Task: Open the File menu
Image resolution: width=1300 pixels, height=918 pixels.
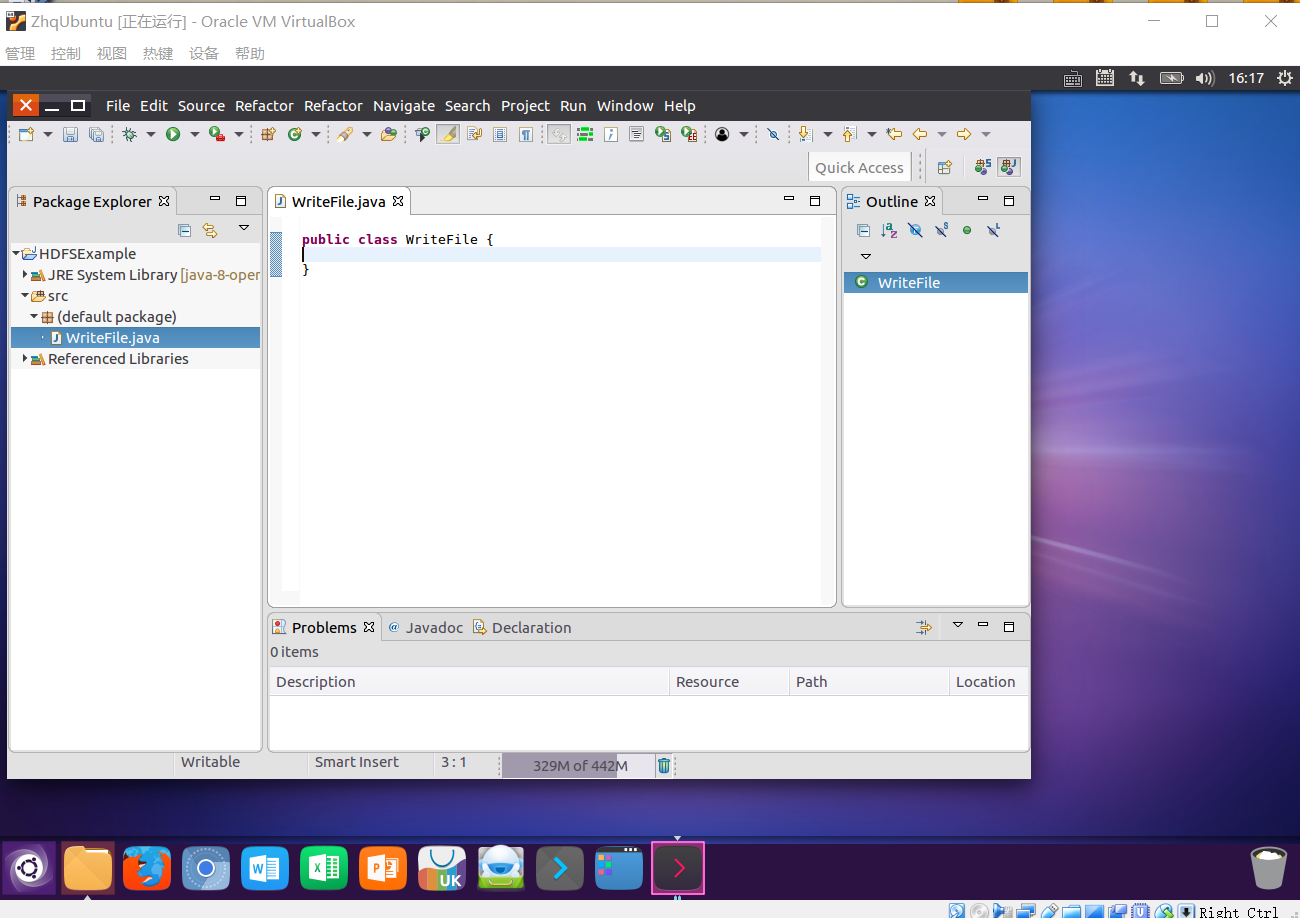Action: (x=118, y=106)
